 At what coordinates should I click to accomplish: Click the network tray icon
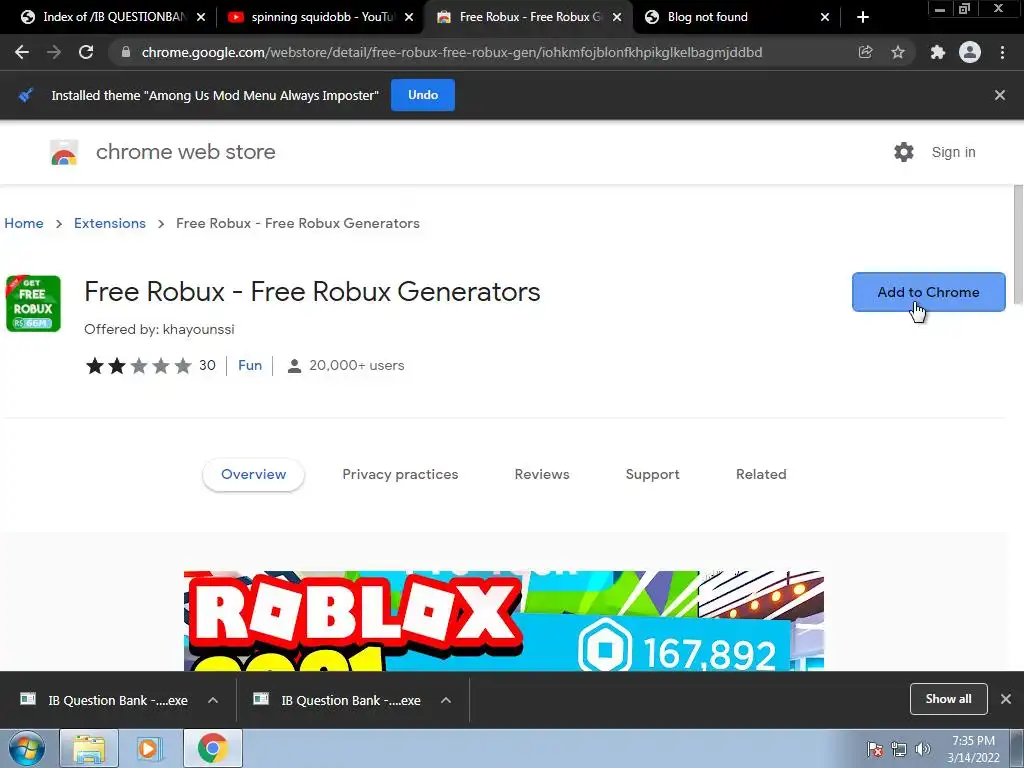[899, 749]
